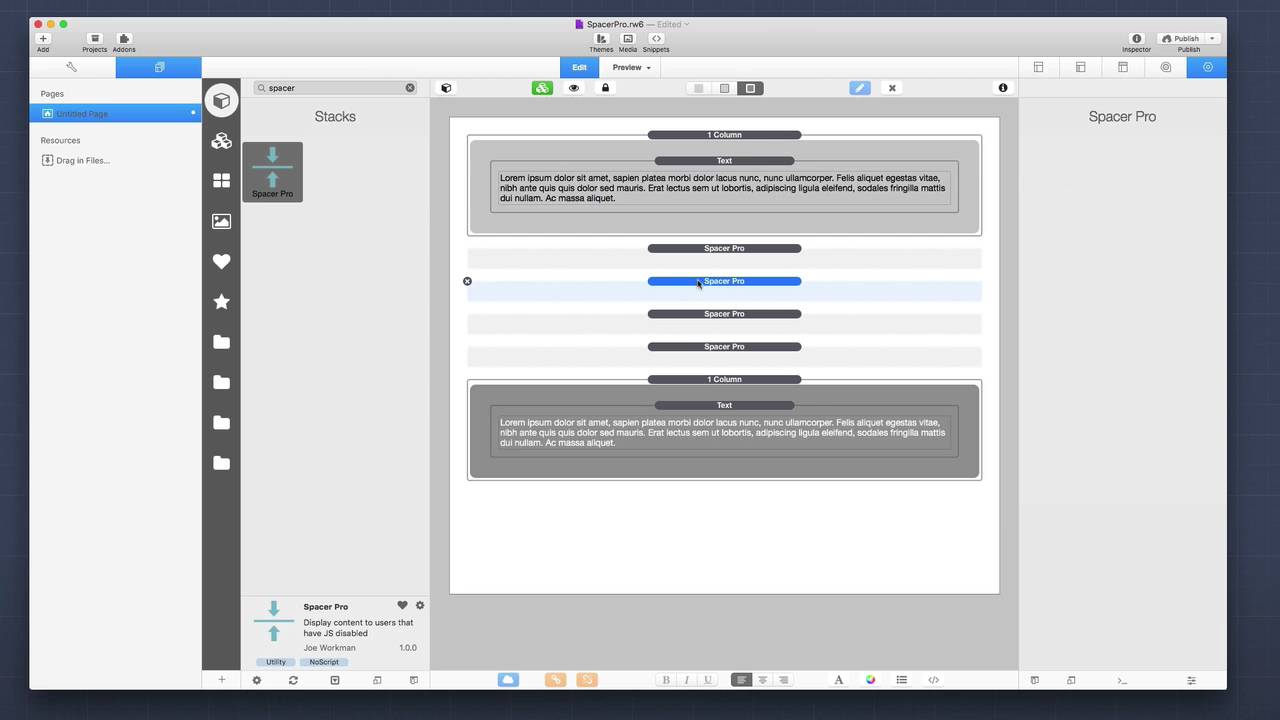Click Drag in Files resource entry
Viewport: 1280px width, 720px height.
83,160
